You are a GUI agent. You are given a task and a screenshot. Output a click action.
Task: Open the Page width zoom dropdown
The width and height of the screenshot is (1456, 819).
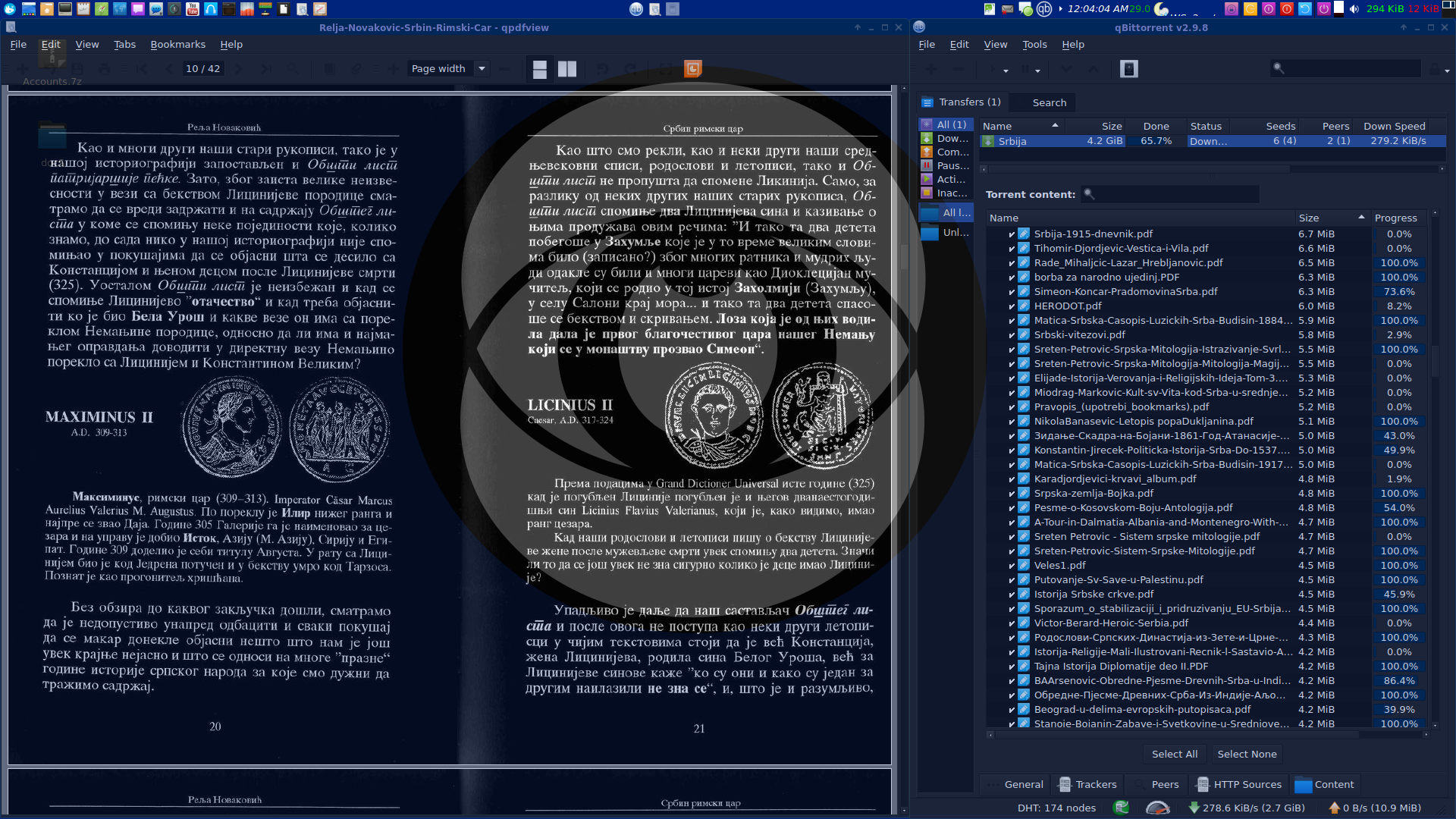[x=482, y=69]
